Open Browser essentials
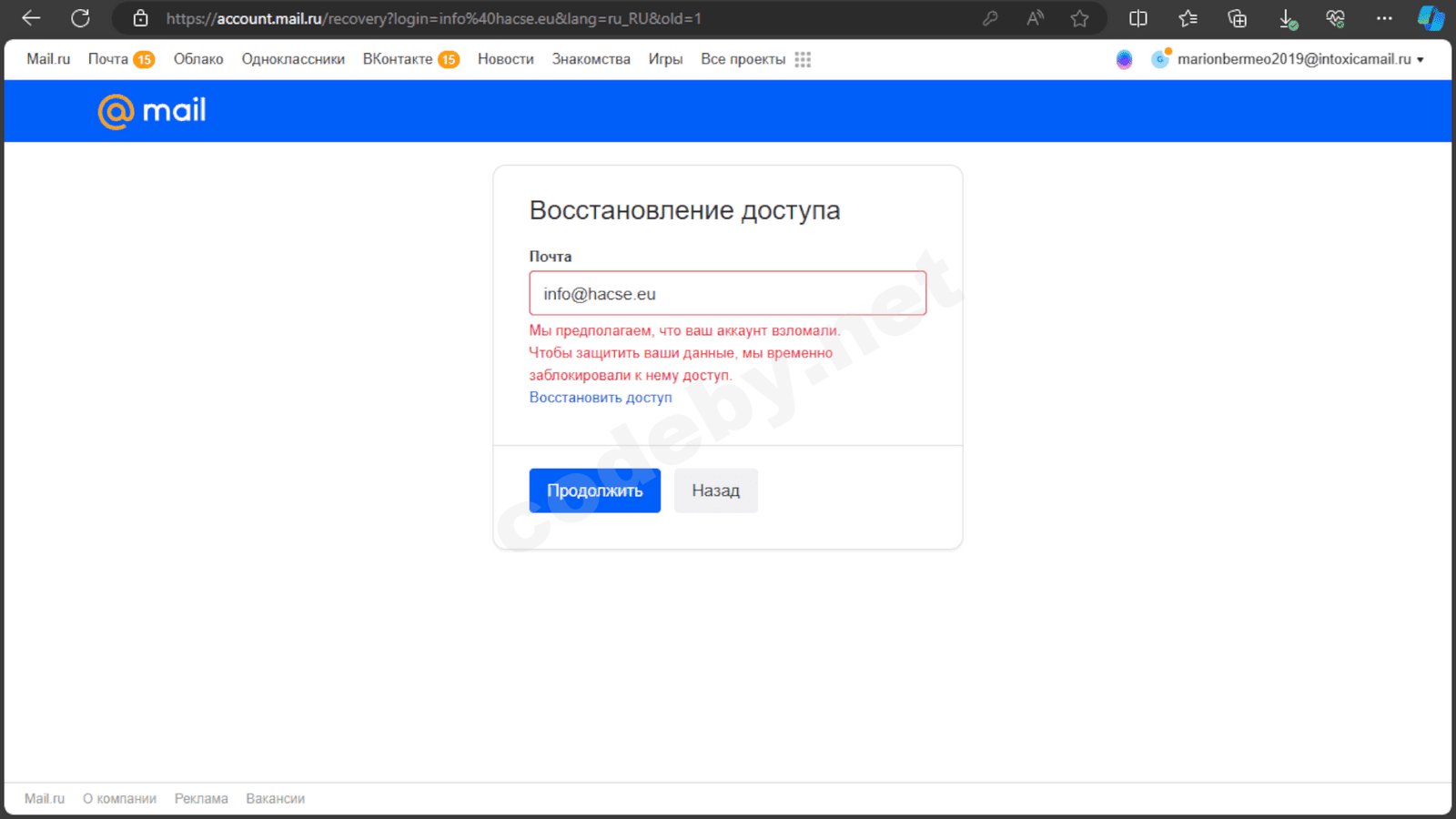The width and height of the screenshot is (1456, 819). 1335,18
